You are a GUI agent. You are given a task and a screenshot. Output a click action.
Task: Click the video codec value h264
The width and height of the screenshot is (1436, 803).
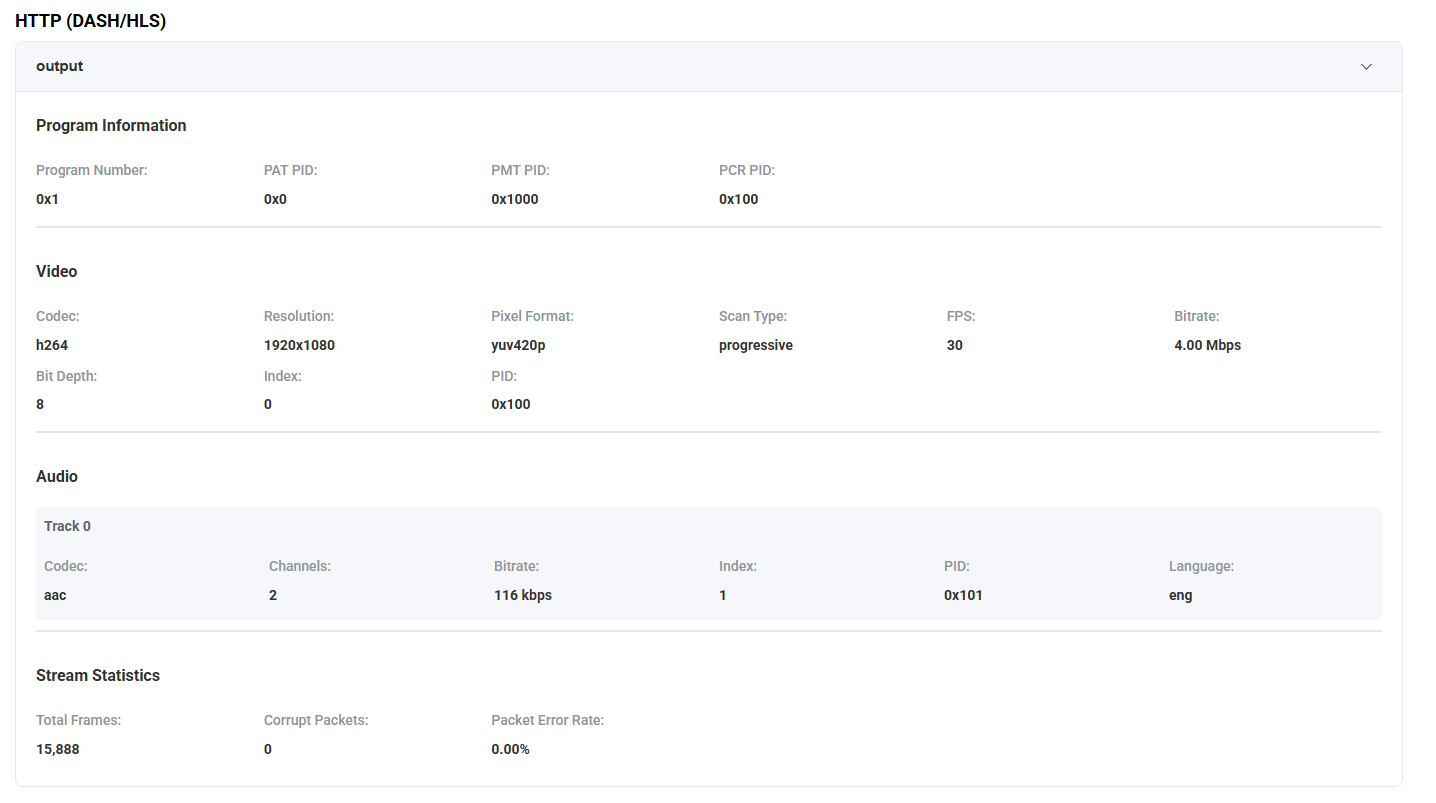tap(52, 345)
